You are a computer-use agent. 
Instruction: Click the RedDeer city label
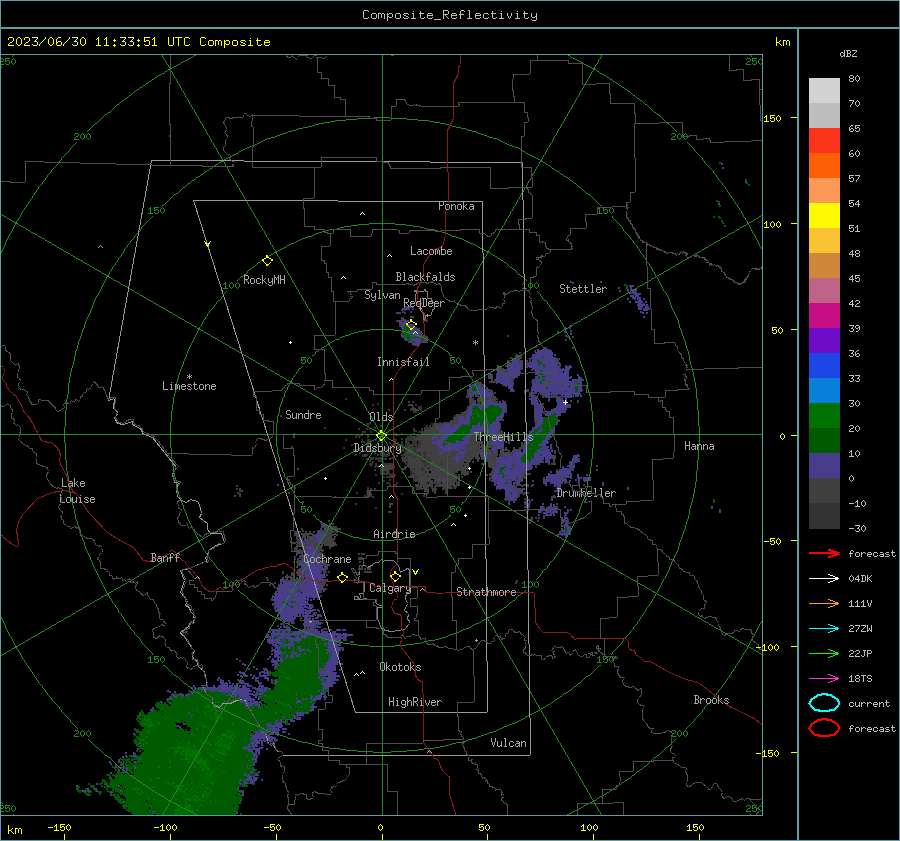coord(424,303)
